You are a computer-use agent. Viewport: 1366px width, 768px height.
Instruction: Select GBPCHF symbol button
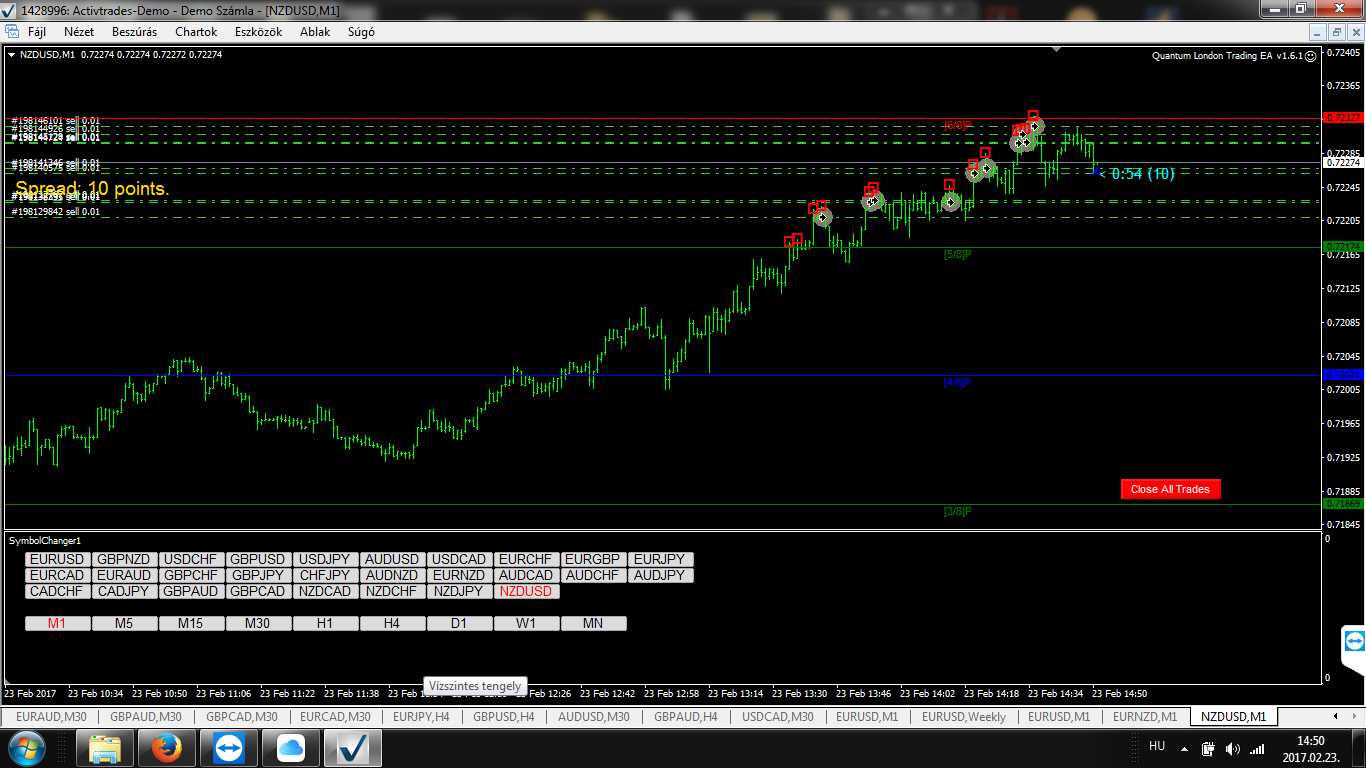click(x=192, y=576)
